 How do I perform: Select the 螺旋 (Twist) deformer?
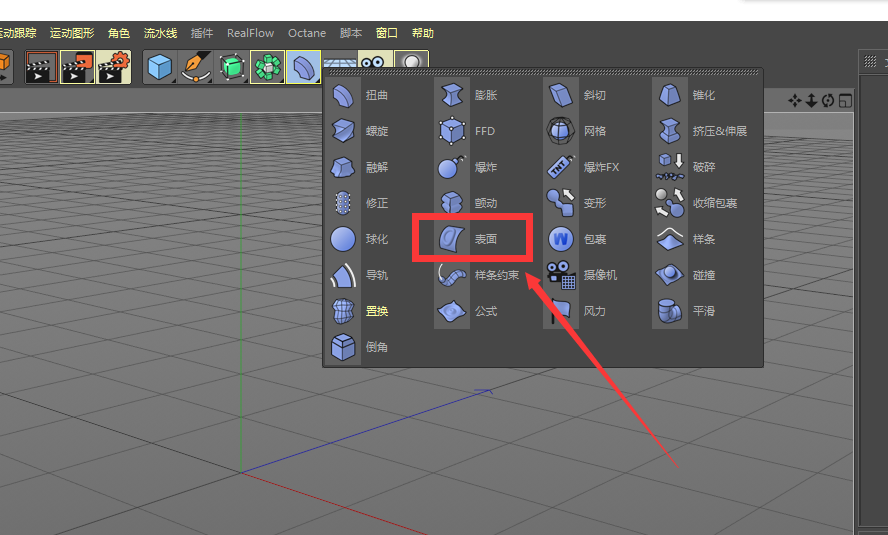359,131
